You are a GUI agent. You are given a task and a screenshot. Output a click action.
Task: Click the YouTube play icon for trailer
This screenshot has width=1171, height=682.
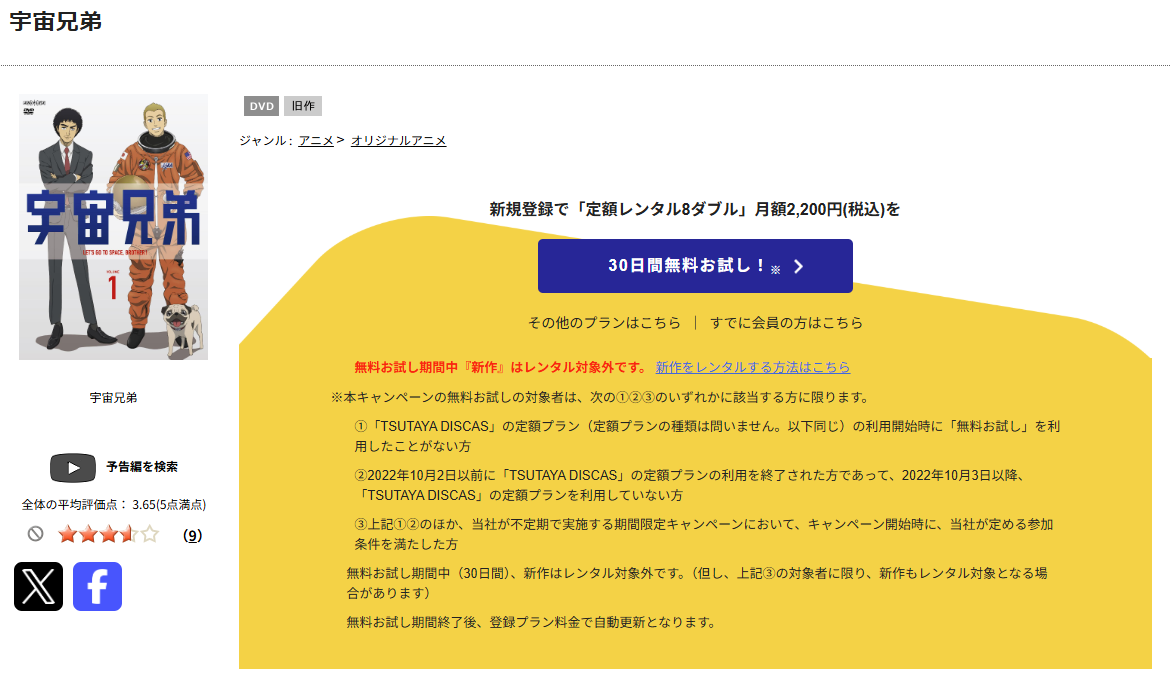[72, 468]
